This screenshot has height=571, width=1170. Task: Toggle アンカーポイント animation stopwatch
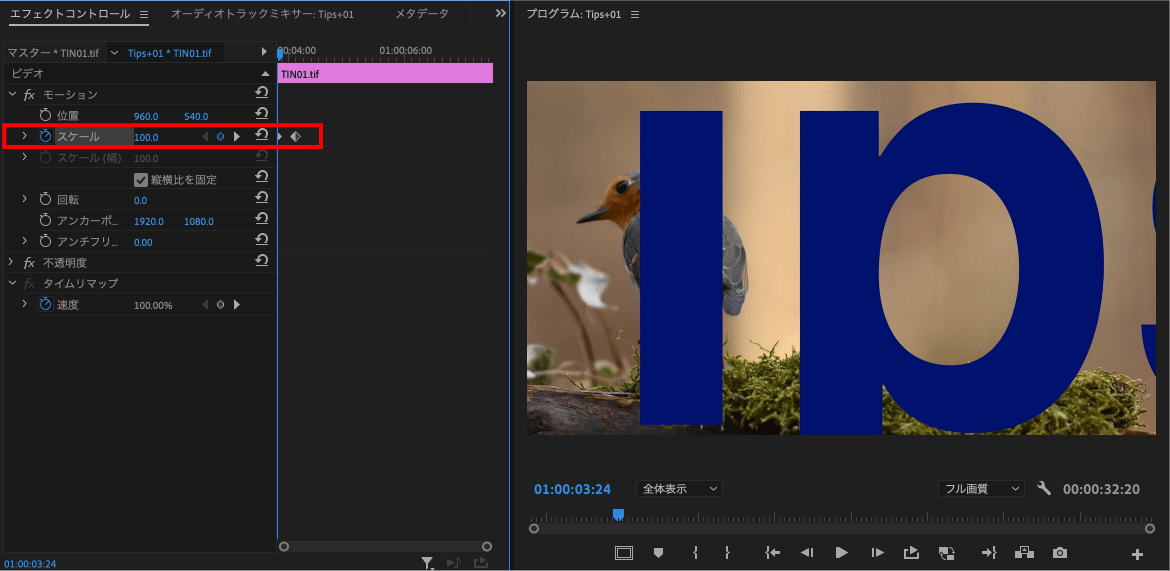coord(46,221)
